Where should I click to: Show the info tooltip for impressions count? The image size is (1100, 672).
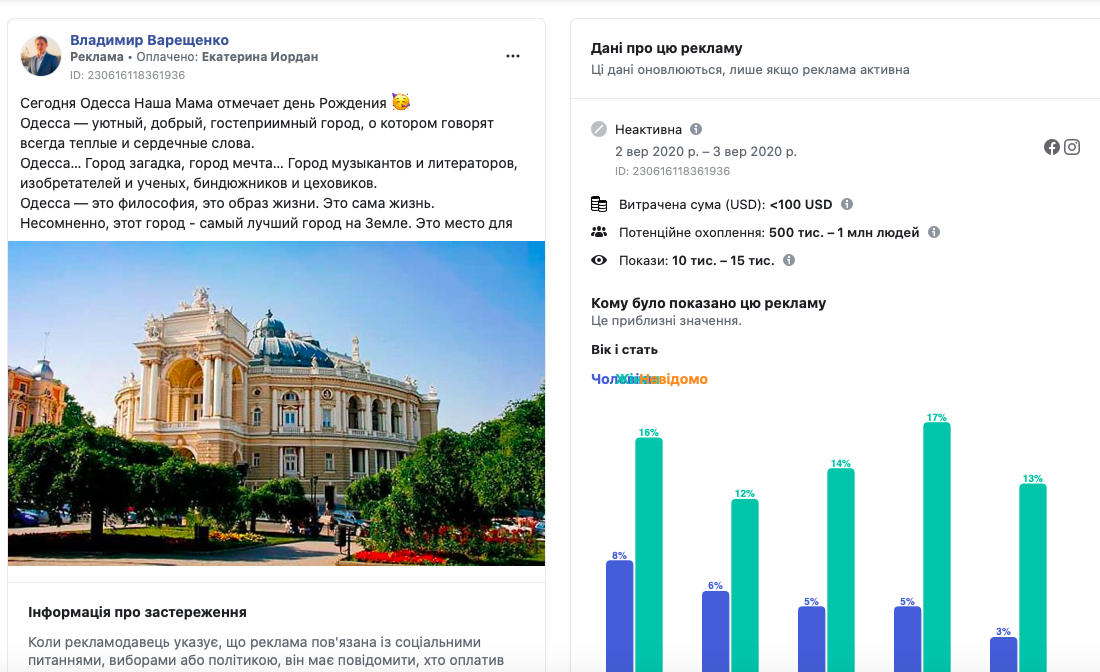click(789, 260)
